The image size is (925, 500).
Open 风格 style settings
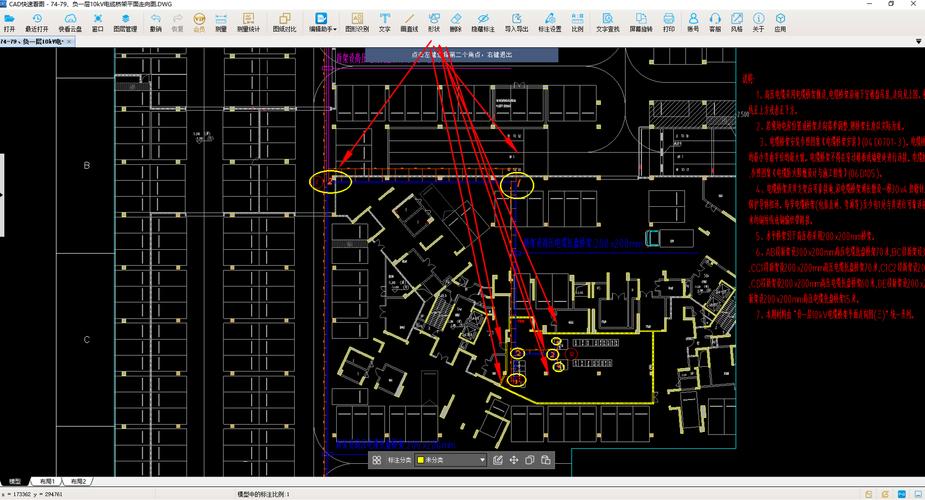(x=737, y=22)
